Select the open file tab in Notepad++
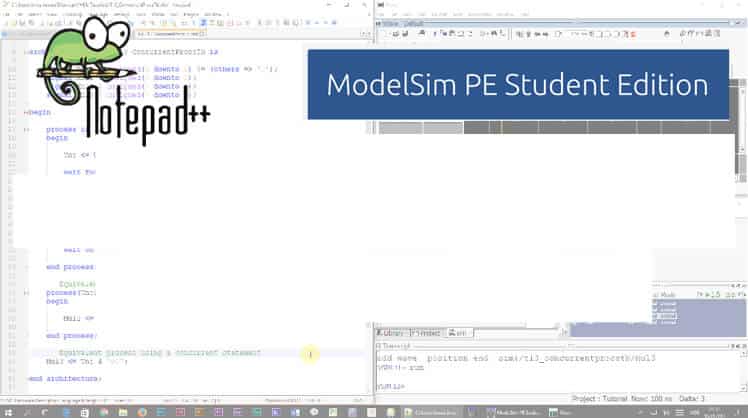 (x=171, y=34)
